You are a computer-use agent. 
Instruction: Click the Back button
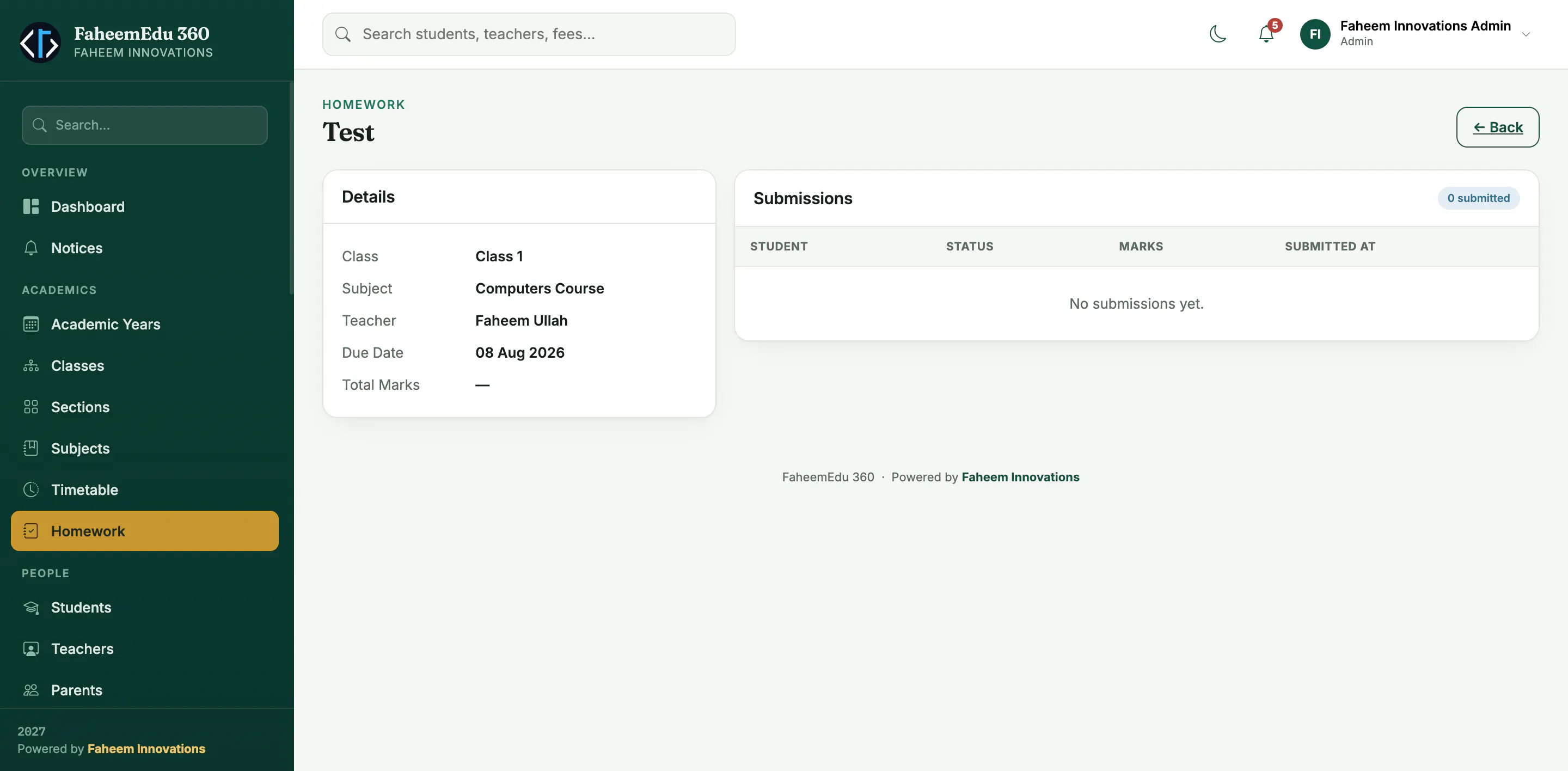click(x=1497, y=127)
